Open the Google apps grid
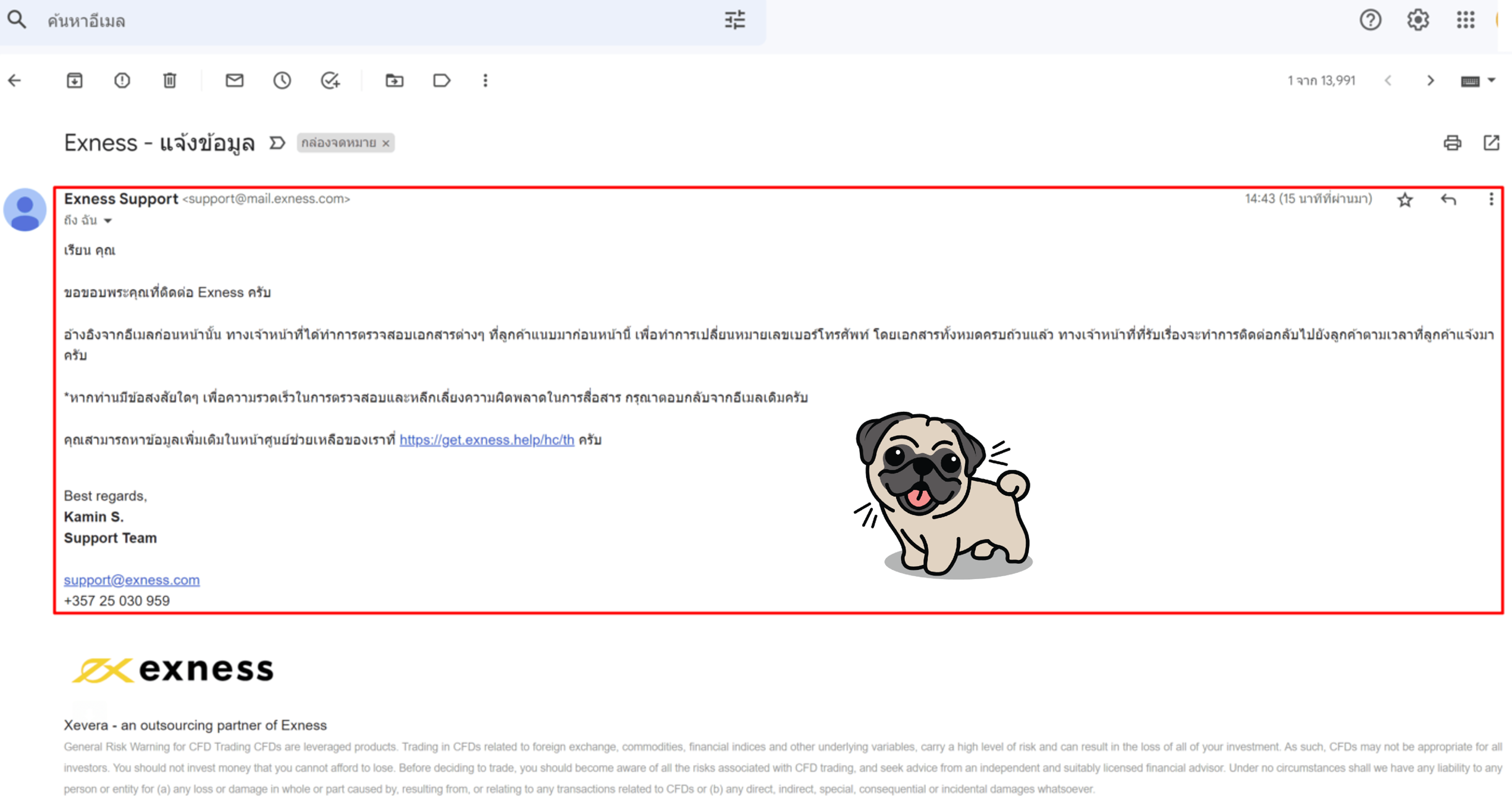This screenshot has width=1512, height=802. [x=1465, y=20]
